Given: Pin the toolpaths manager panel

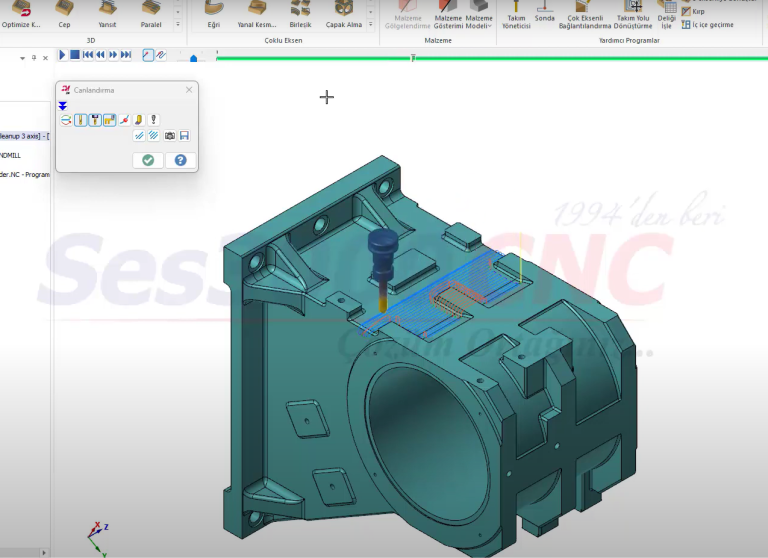Looking at the screenshot, I should [x=34, y=58].
